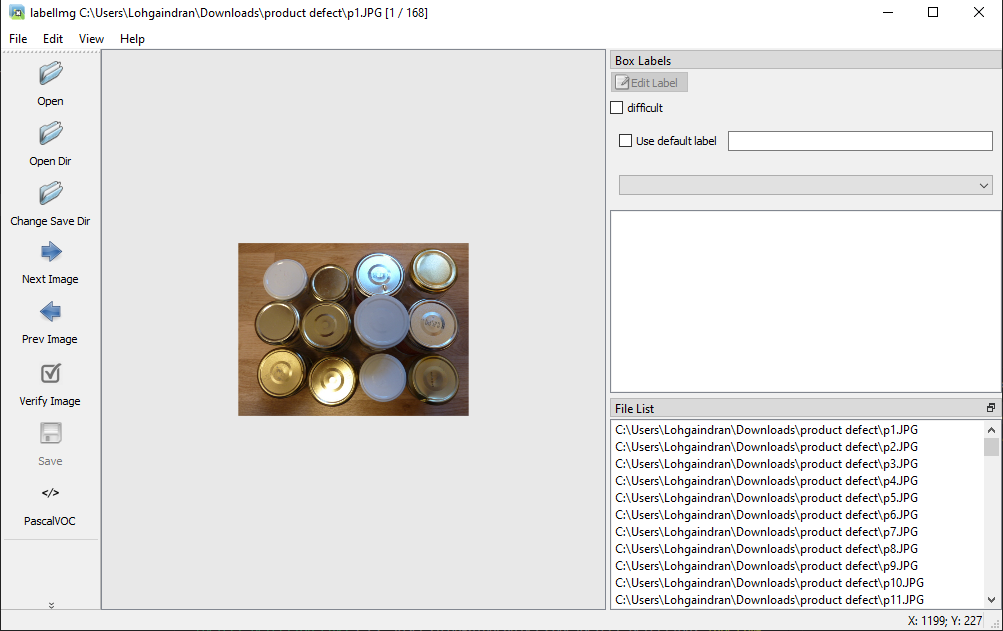This screenshot has width=1003, height=631.
Task: Click the empty Box Labels list area
Action: pyautogui.click(x=805, y=301)
